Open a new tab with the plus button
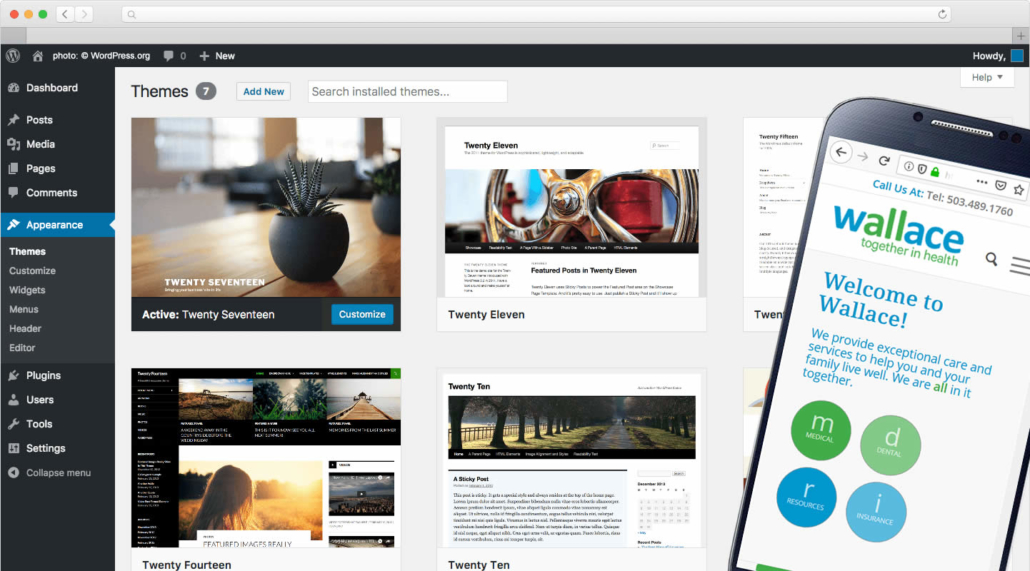 (x=1020, y=35)
